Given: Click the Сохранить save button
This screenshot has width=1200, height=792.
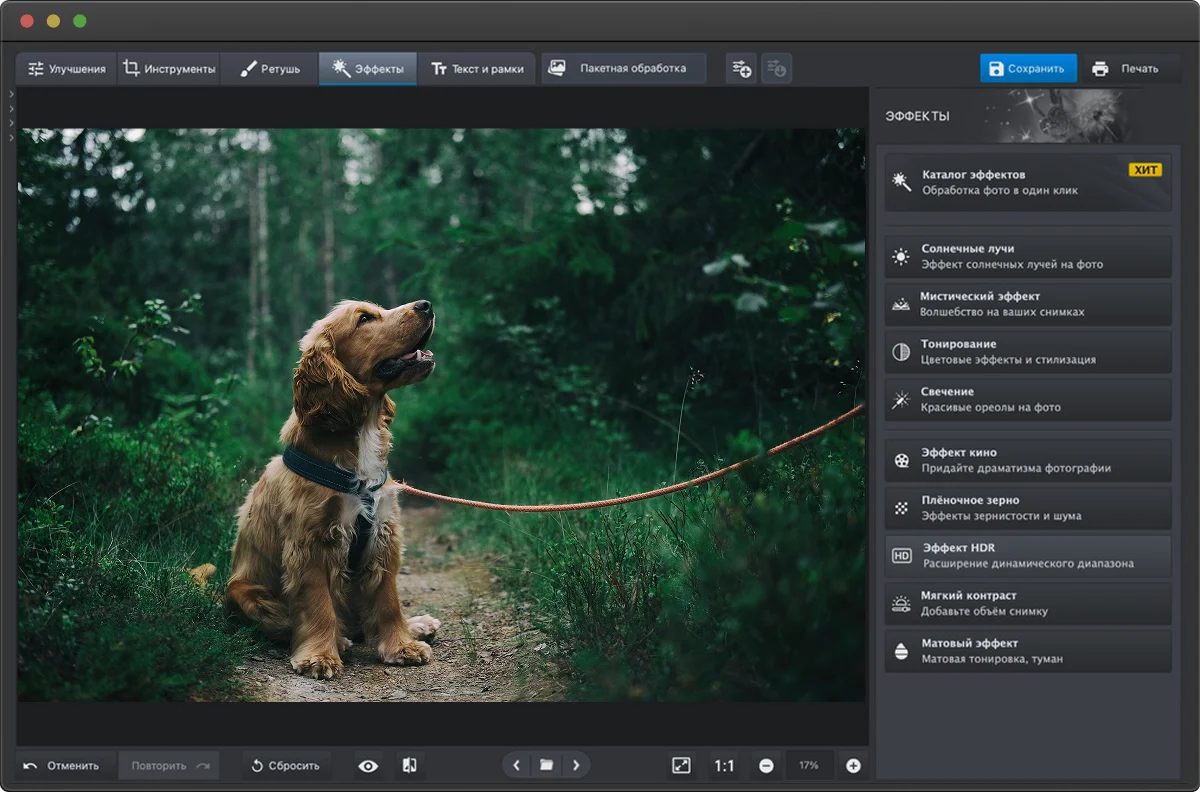Looking at the screenshot, I should [x=1027, y=69].
